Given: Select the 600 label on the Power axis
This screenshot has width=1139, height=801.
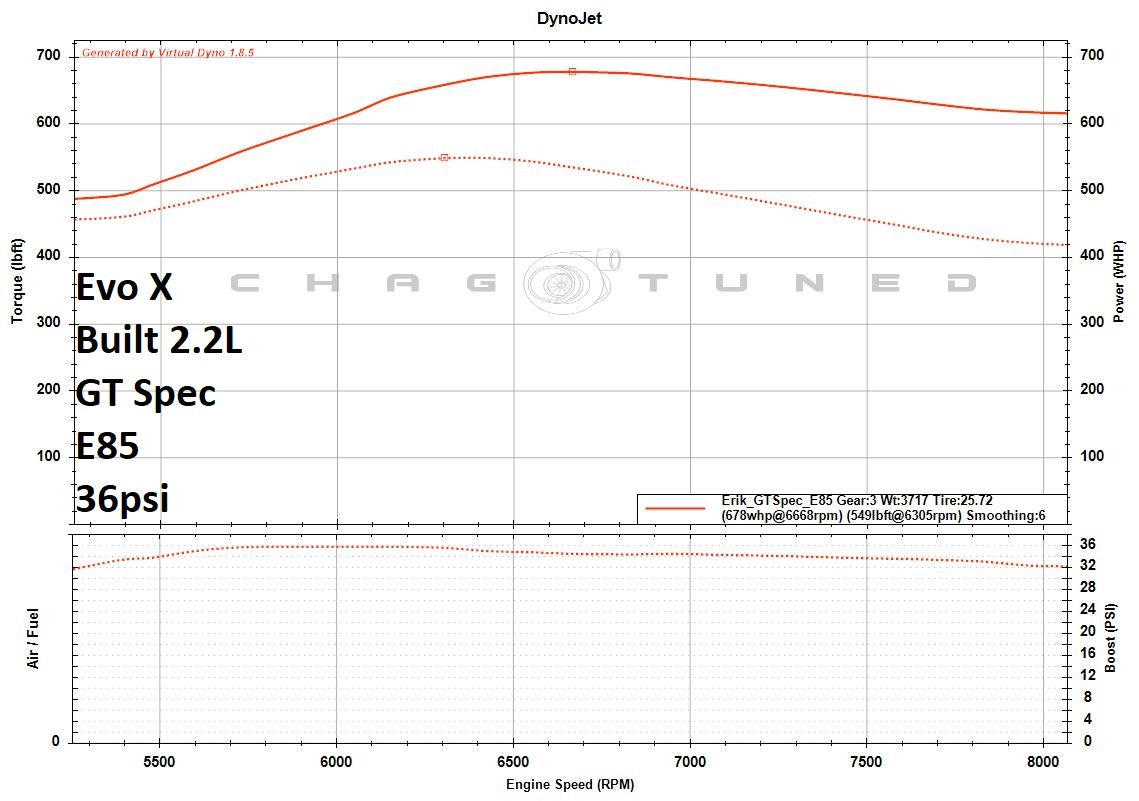Looking at the screenshot, I should tap(1092, 122).
